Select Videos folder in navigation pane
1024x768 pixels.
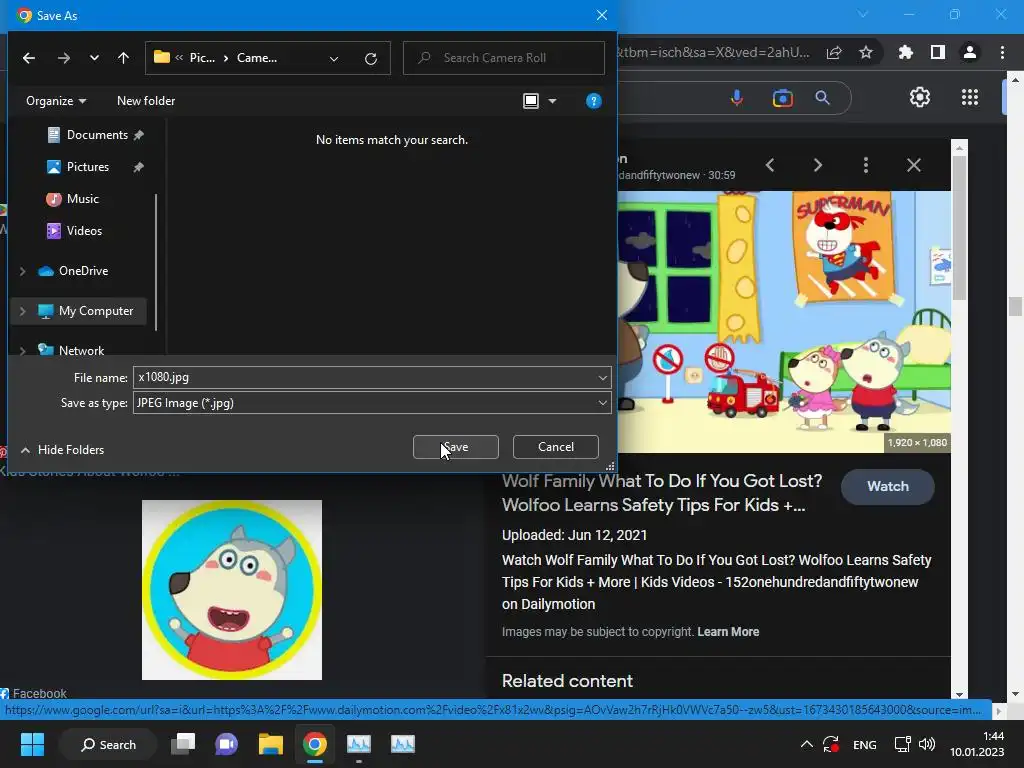[x=84, y=231]
